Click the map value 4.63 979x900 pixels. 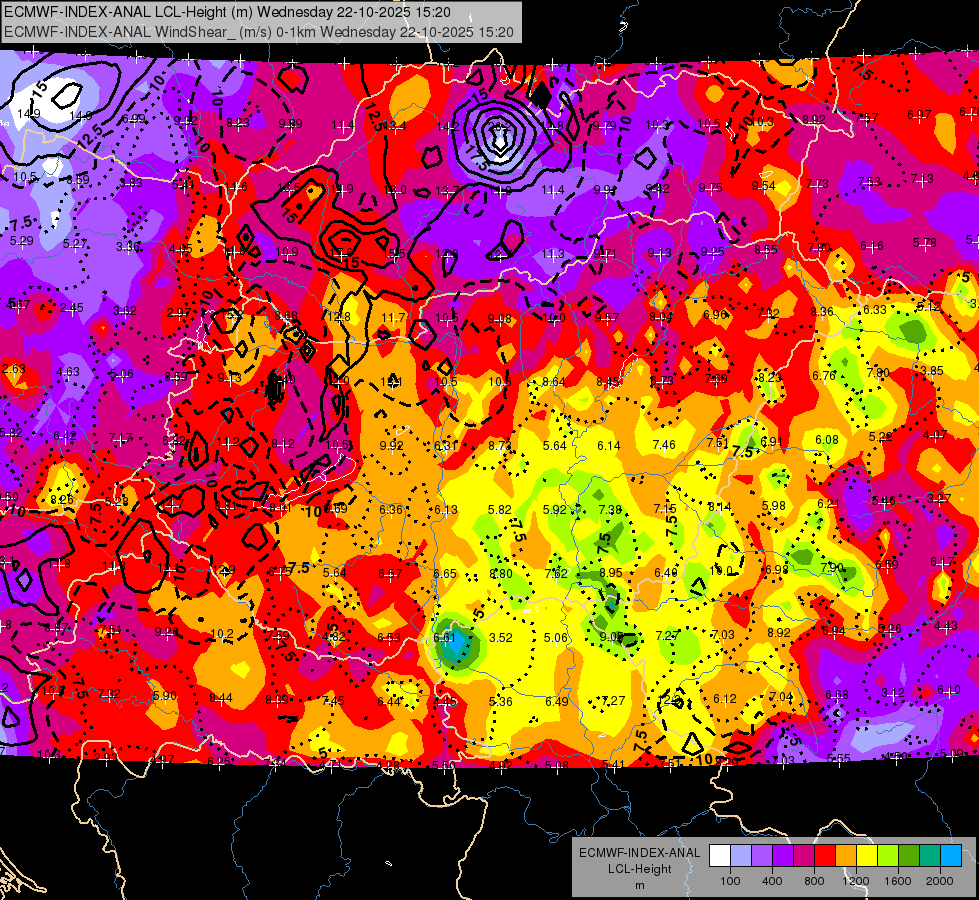tap(67, 372)
